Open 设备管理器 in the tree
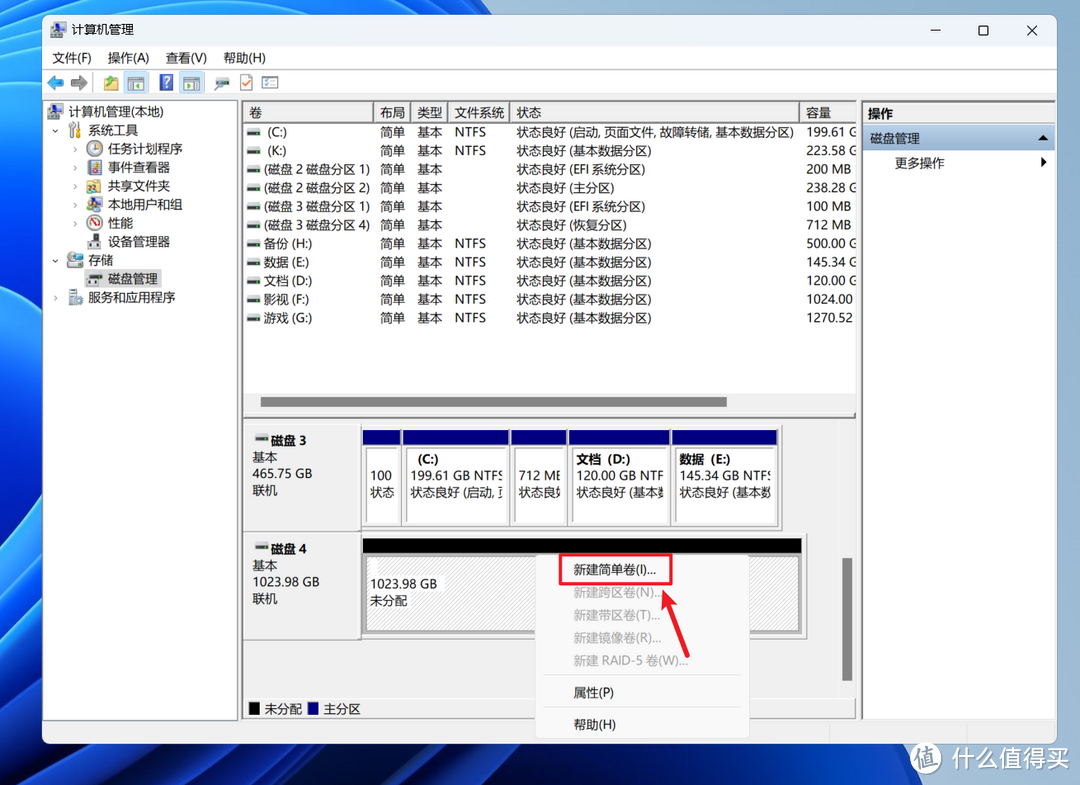 click(138, 241)
